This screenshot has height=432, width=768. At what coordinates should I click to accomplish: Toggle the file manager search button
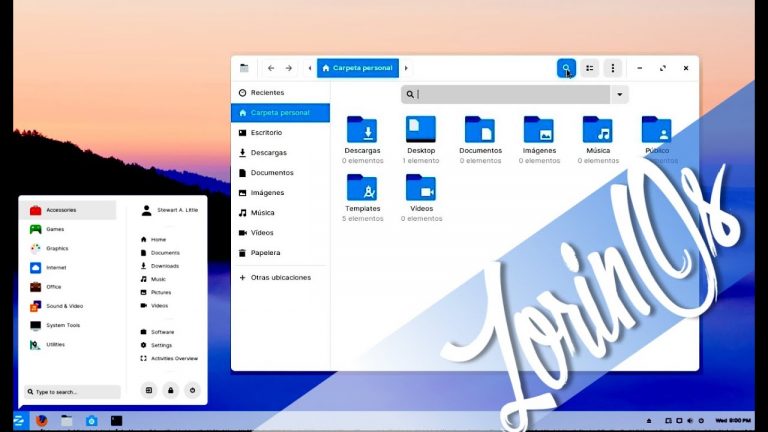click(x=566, y=68)
